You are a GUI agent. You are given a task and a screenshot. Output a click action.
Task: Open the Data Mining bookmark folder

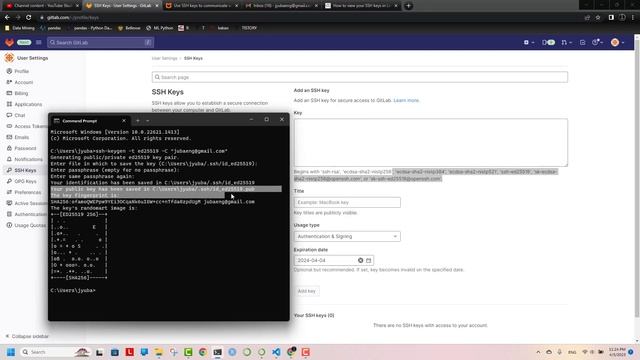click(20, 28)
